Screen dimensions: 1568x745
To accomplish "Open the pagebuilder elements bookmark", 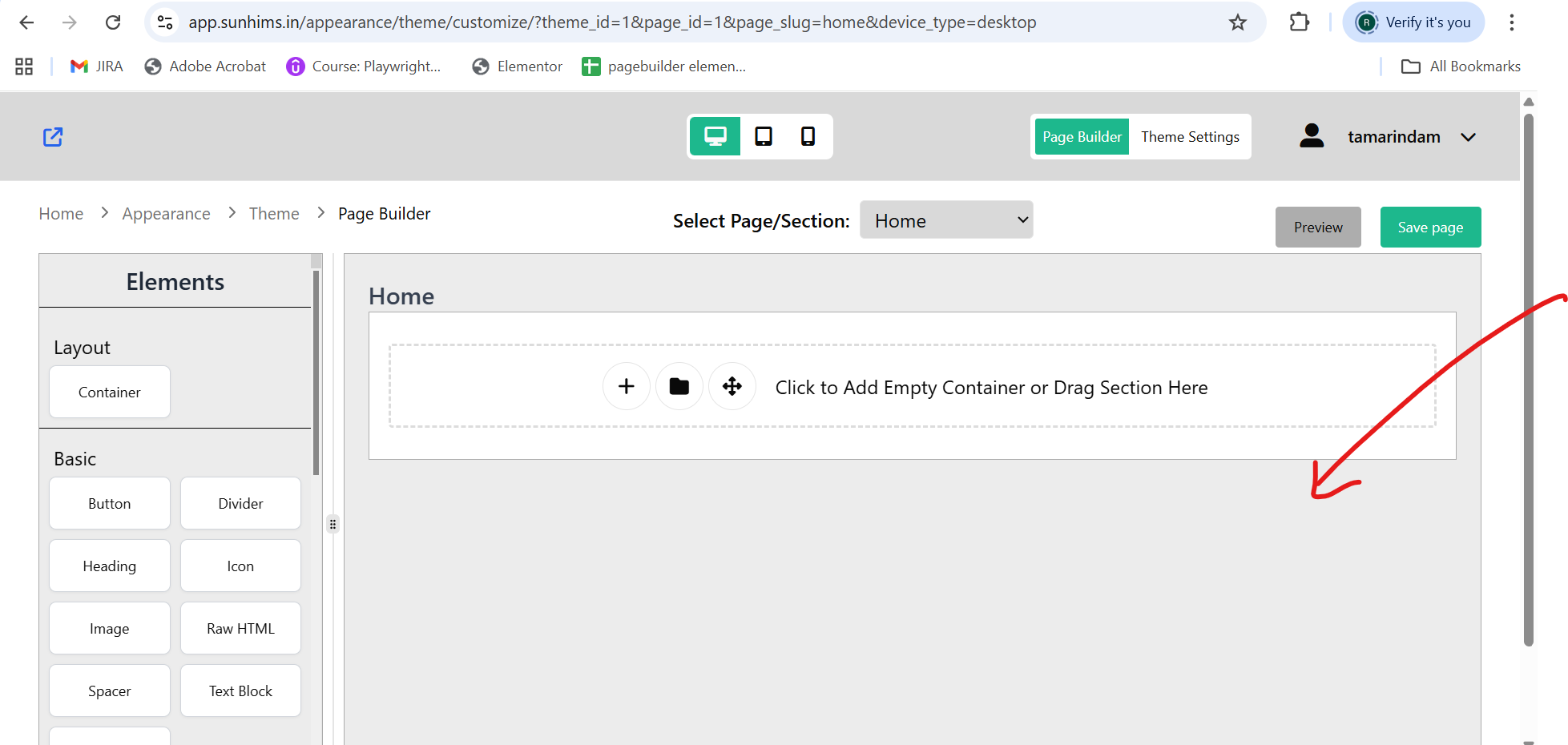I will coord(664,66).
